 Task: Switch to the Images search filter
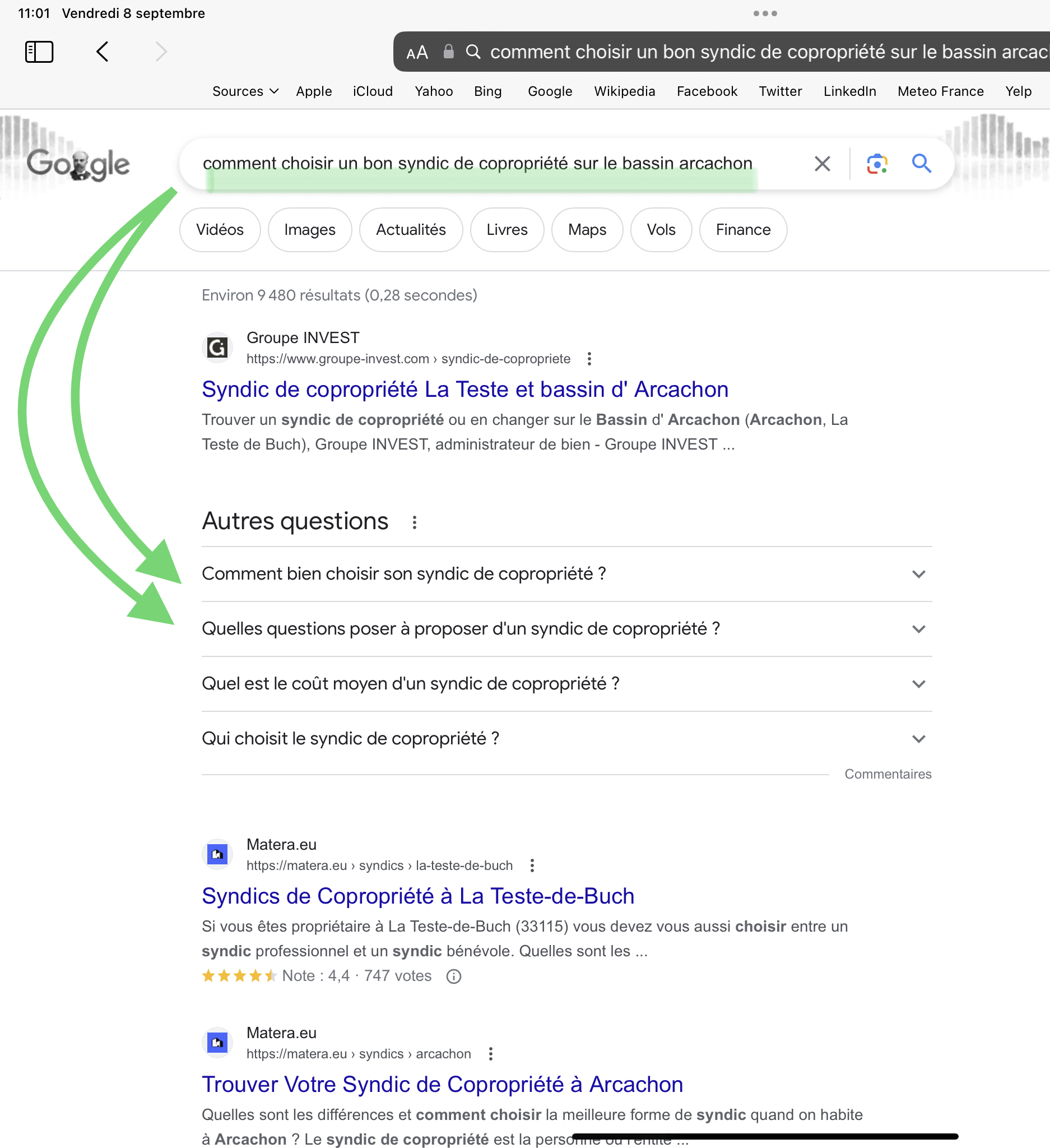(310, 230)
